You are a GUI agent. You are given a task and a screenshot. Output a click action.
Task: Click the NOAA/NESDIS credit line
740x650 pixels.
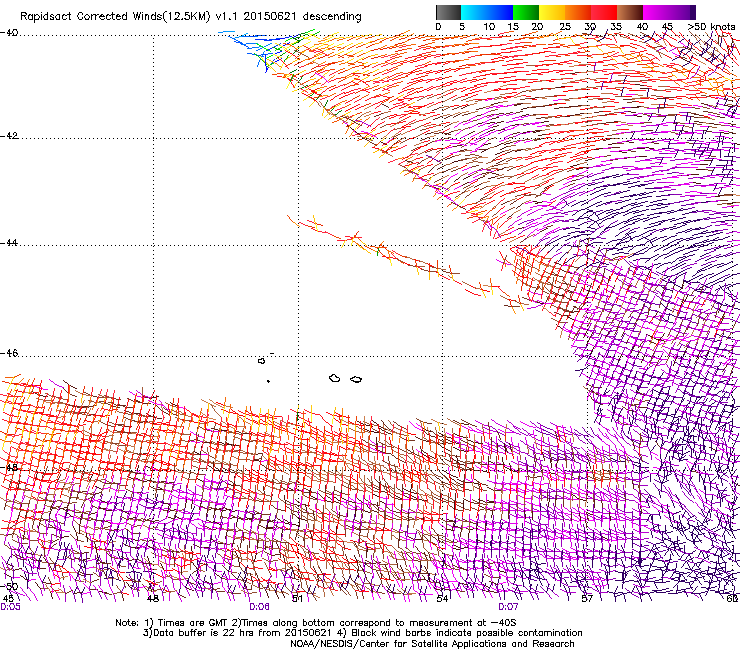432,644
